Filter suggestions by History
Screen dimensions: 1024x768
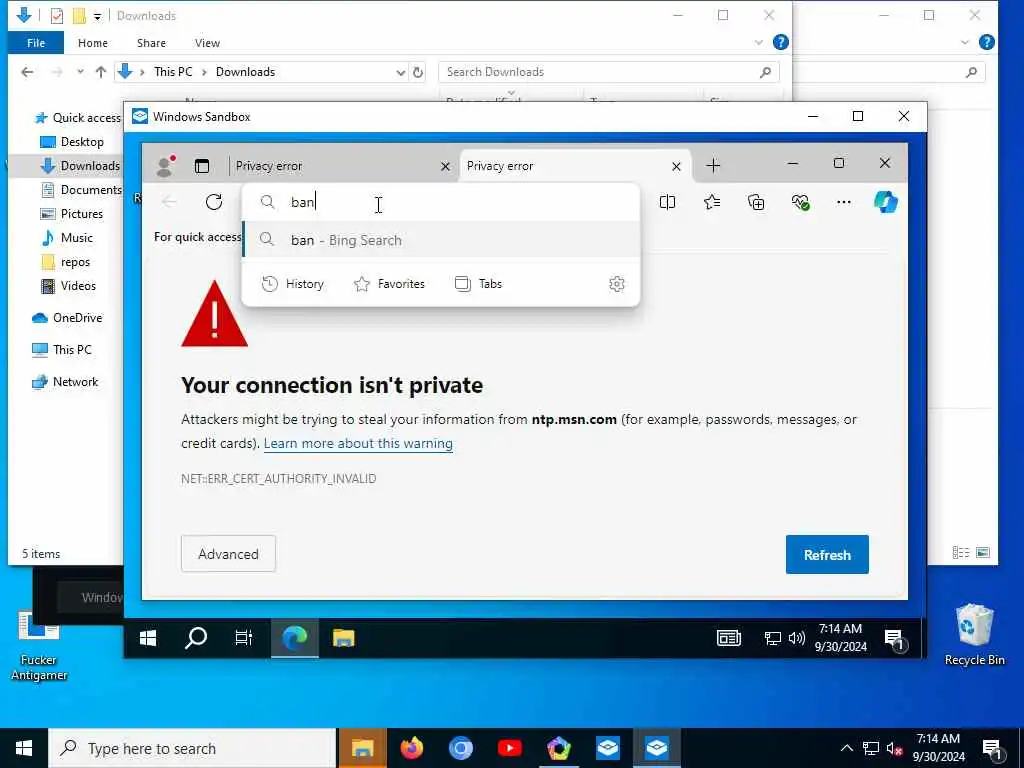(293, 283)
